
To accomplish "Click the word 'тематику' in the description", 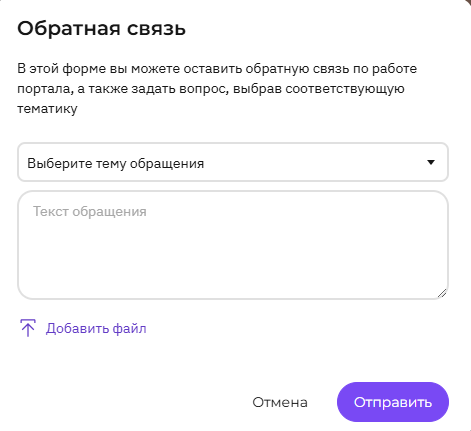I will [47, 109].
